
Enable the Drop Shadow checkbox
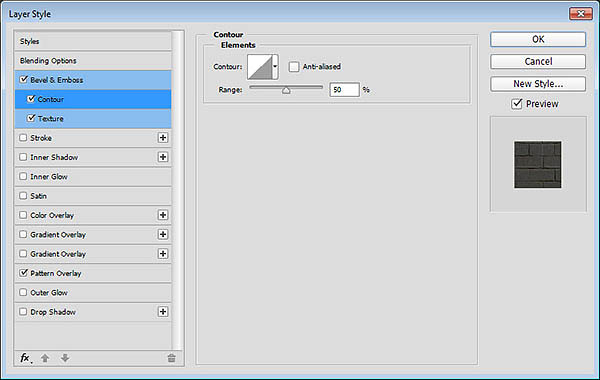[x=23, y=312]
